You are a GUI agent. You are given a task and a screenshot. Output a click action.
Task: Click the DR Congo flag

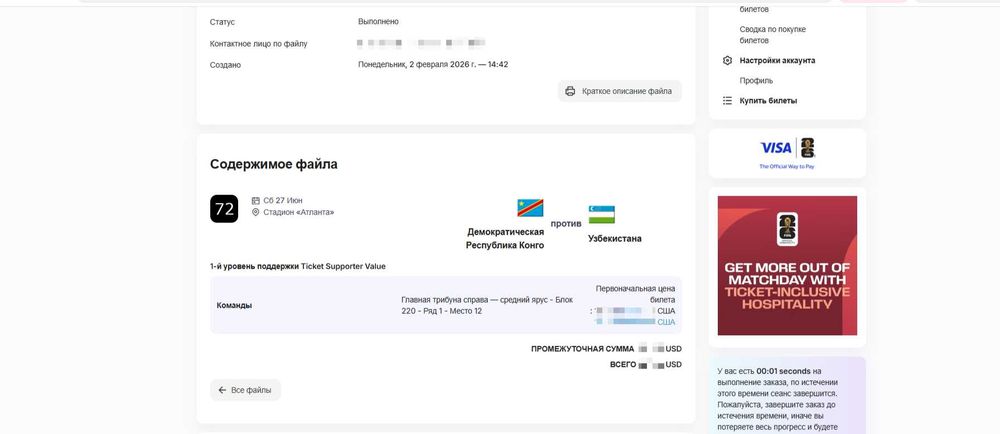[x=530, y=208]
